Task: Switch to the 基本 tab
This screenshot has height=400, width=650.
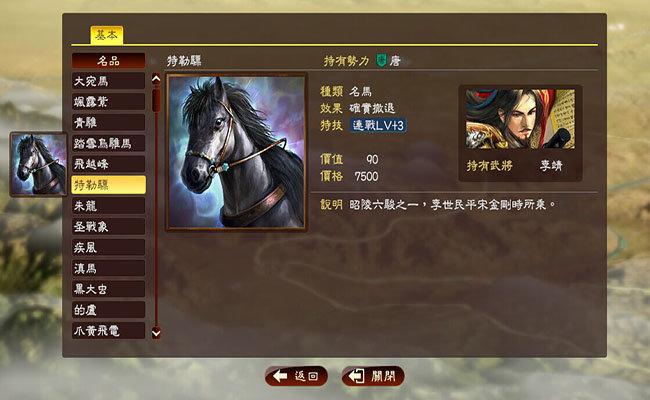Action: pos(107,35)
